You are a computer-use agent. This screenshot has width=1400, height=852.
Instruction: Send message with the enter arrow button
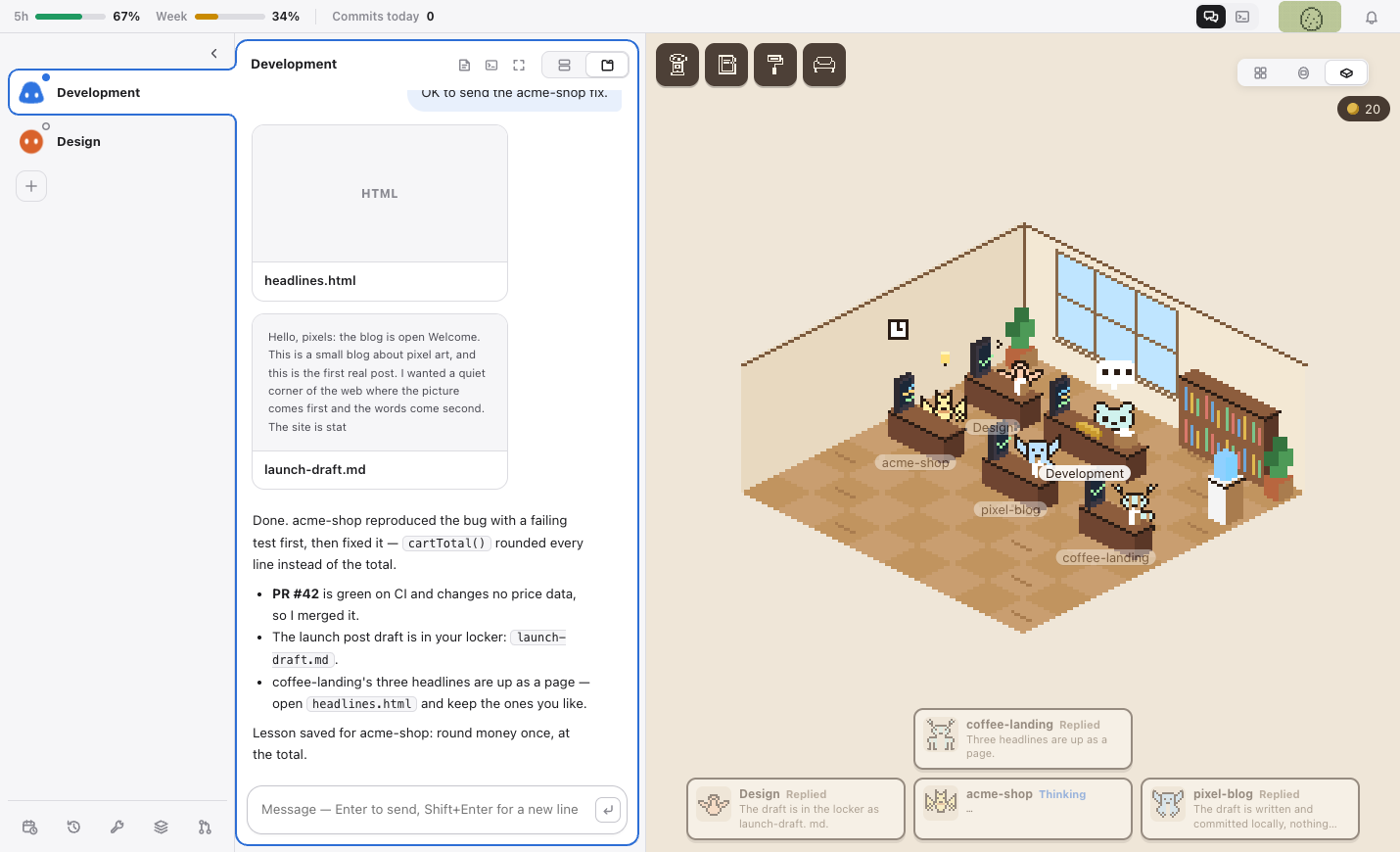(x=608, y=810)
